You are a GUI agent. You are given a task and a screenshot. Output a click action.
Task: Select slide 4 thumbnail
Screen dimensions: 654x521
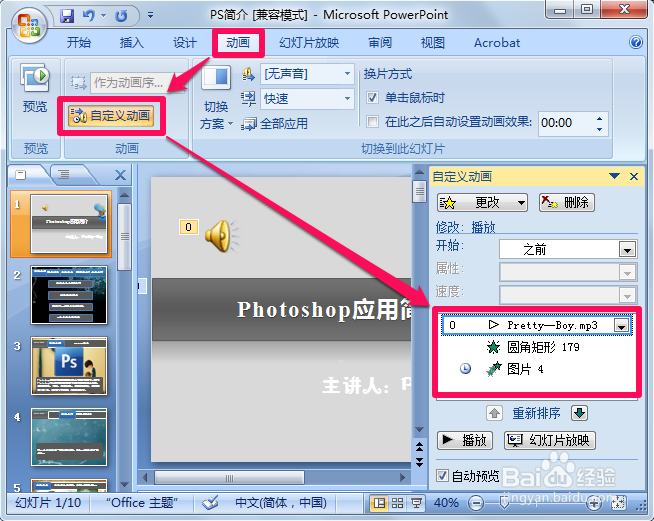coord(69,437)
